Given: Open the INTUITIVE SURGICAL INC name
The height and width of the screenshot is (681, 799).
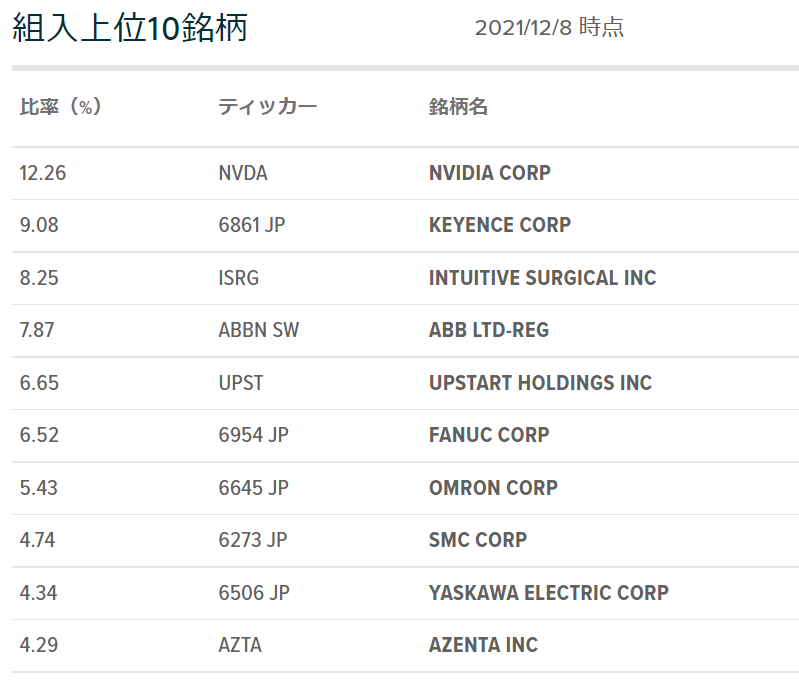Looking at the screenshot, I should point(543,278).
